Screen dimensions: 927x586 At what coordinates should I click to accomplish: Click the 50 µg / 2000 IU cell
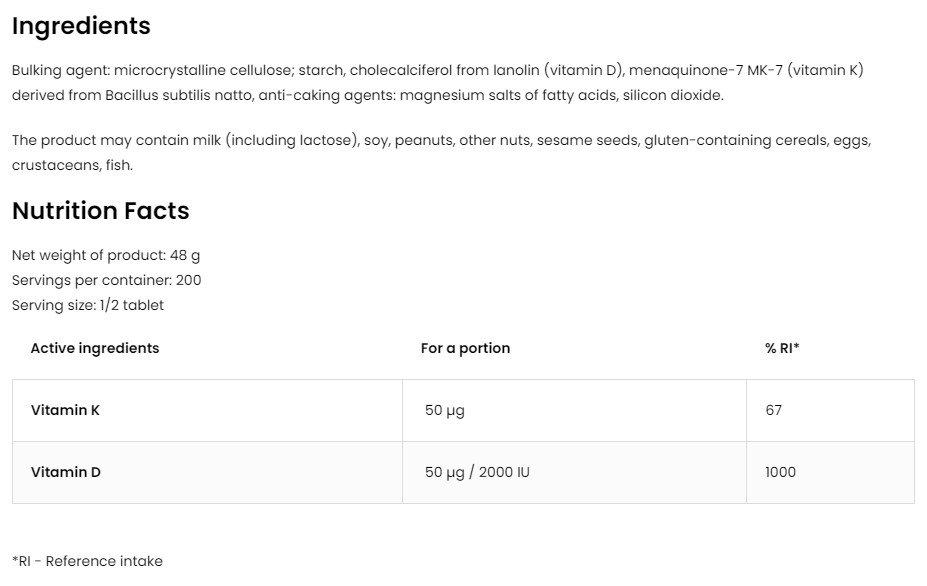pos(477,472)
